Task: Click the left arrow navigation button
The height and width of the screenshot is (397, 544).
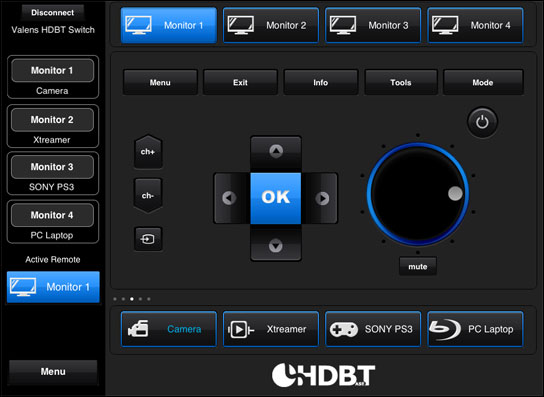Action: [229, 198]
